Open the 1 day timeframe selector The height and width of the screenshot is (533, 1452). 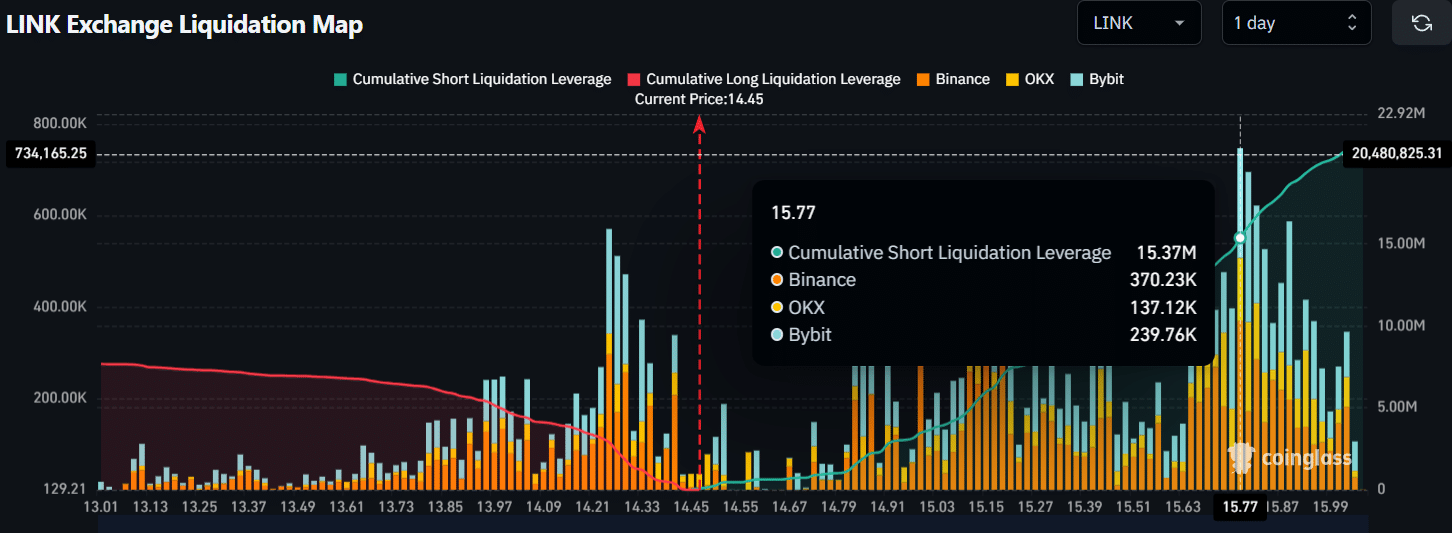[x=1296, y=23]
